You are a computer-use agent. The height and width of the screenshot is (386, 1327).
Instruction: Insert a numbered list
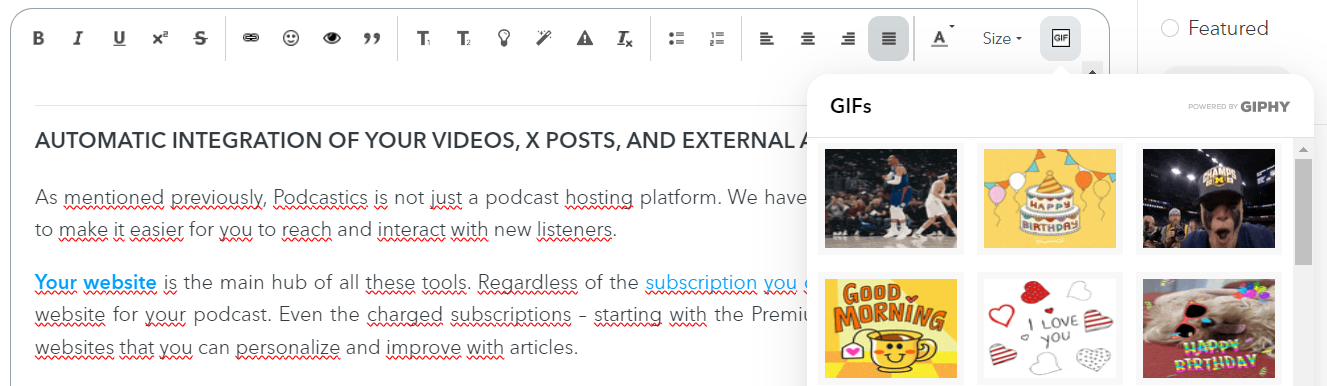click(716, 39)
